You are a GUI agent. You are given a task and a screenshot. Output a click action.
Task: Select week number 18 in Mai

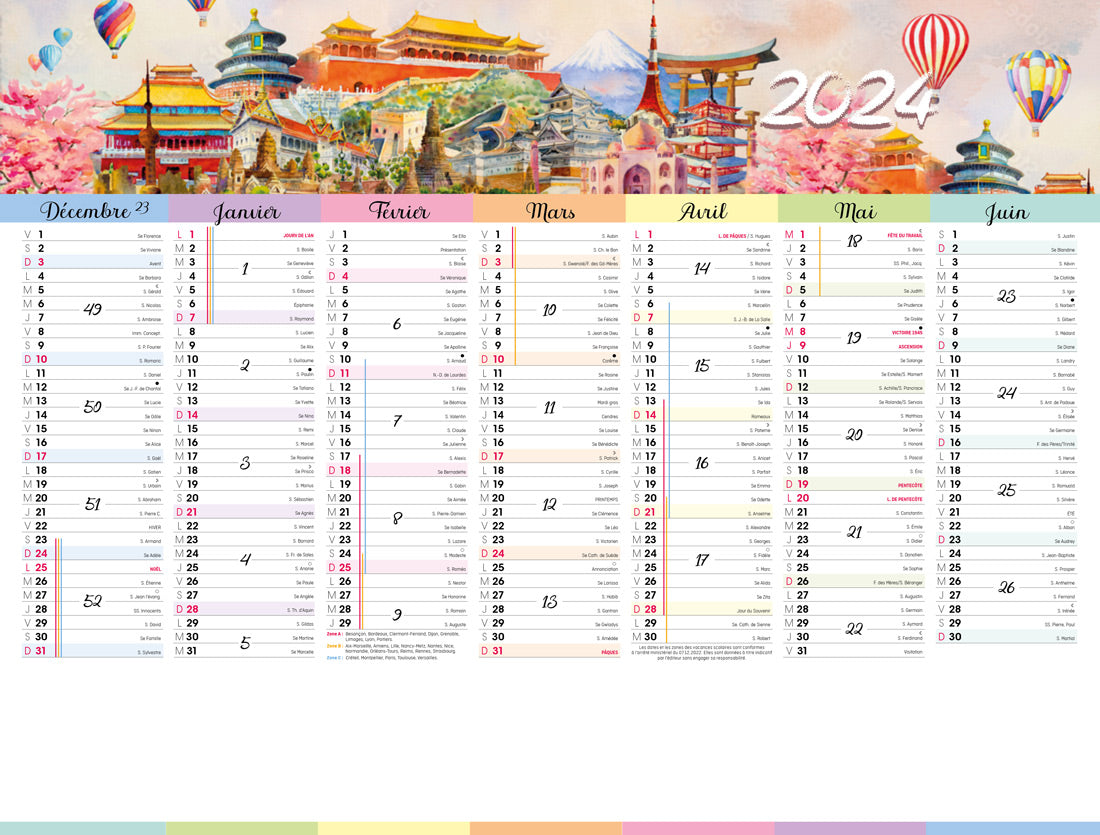click(854, 241)
